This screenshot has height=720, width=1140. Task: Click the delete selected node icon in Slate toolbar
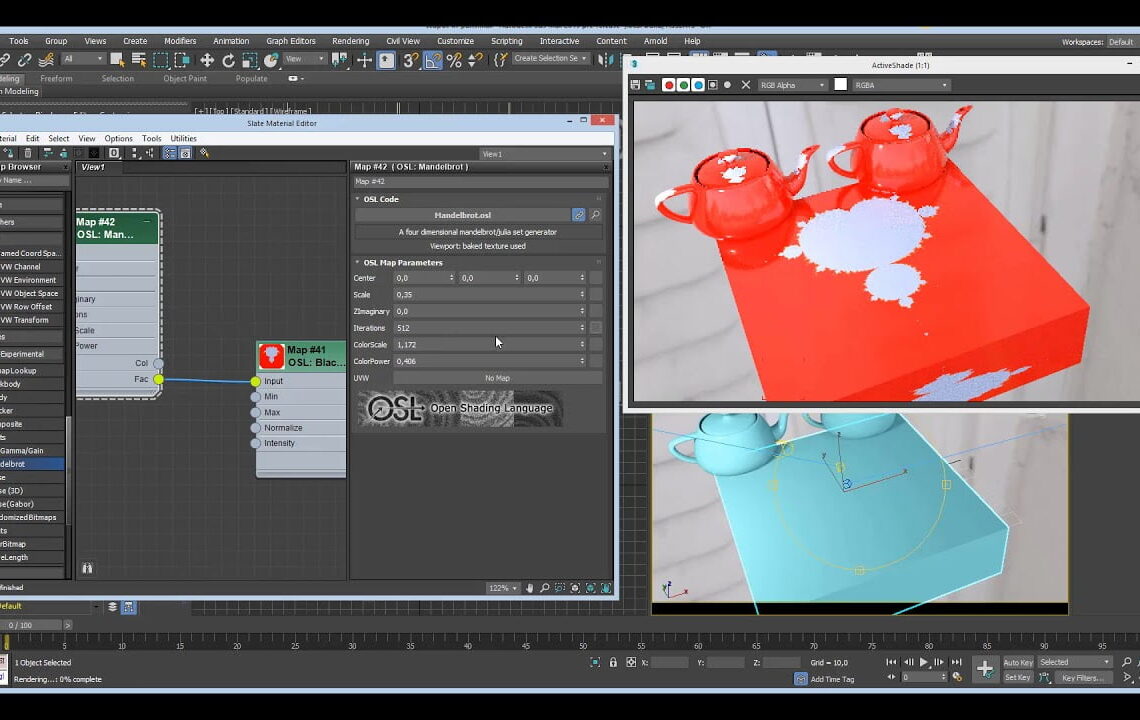click(28, 152)
